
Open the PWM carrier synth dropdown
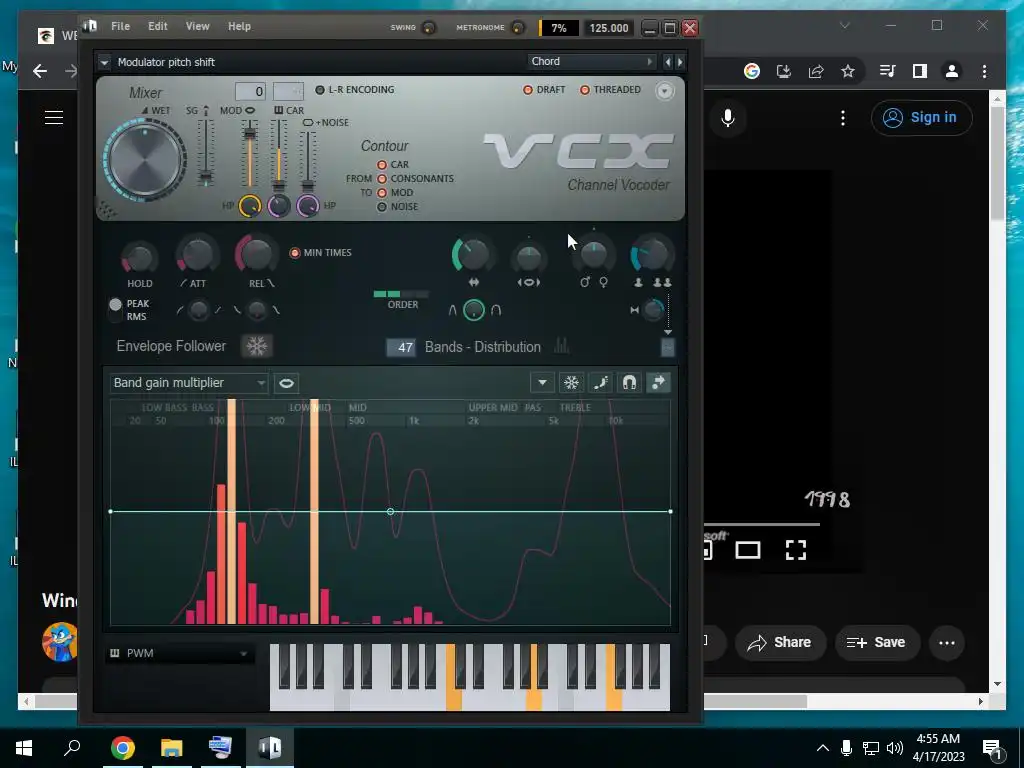pyautogui.click(x=179, y=653)
